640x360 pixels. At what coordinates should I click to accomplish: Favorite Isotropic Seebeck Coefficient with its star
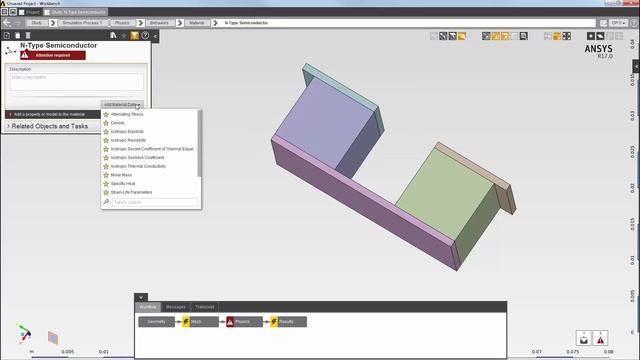(x=106, y=158)
